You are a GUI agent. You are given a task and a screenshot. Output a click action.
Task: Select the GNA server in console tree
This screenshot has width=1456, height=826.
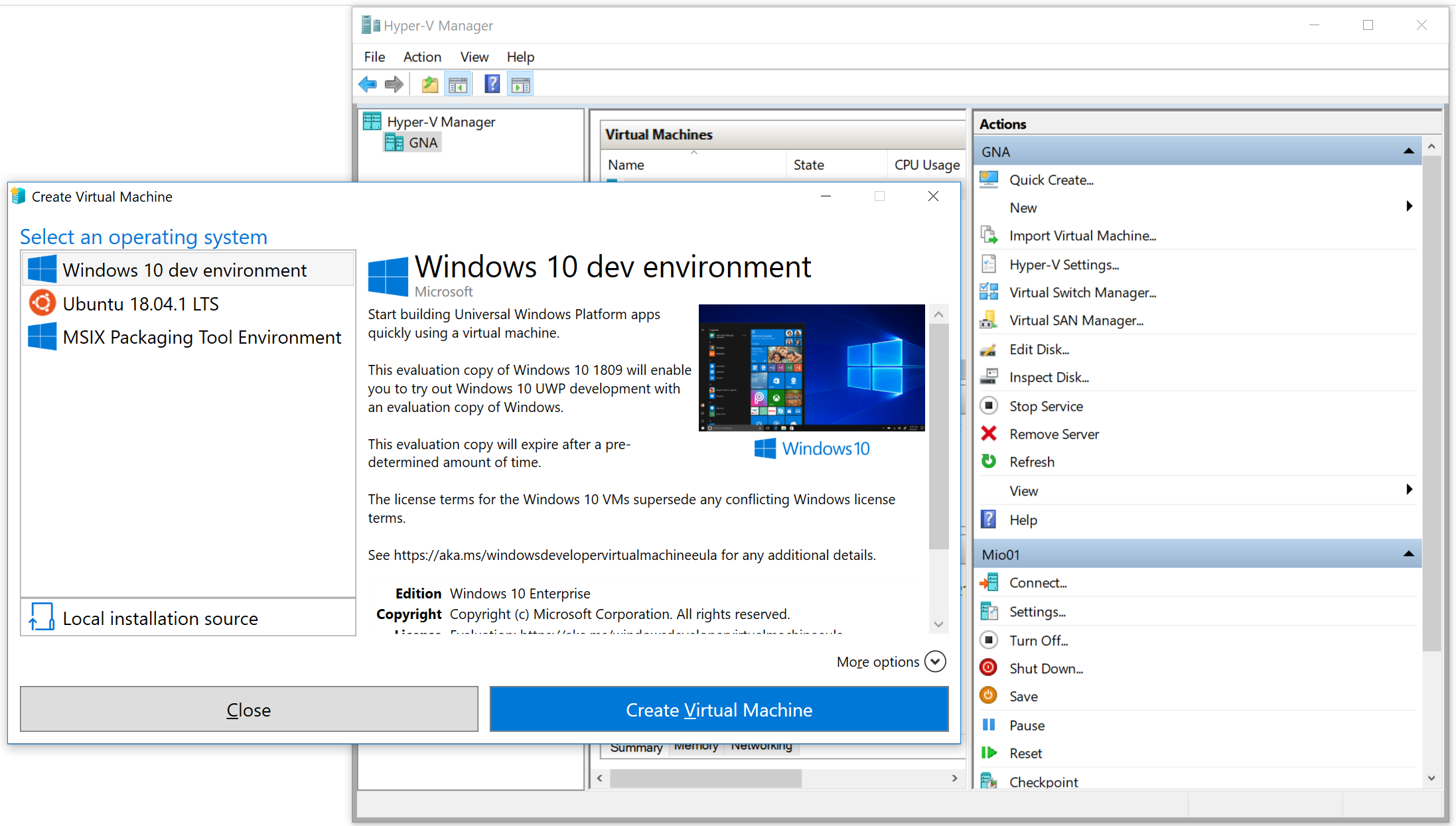(x=412, y=143)
